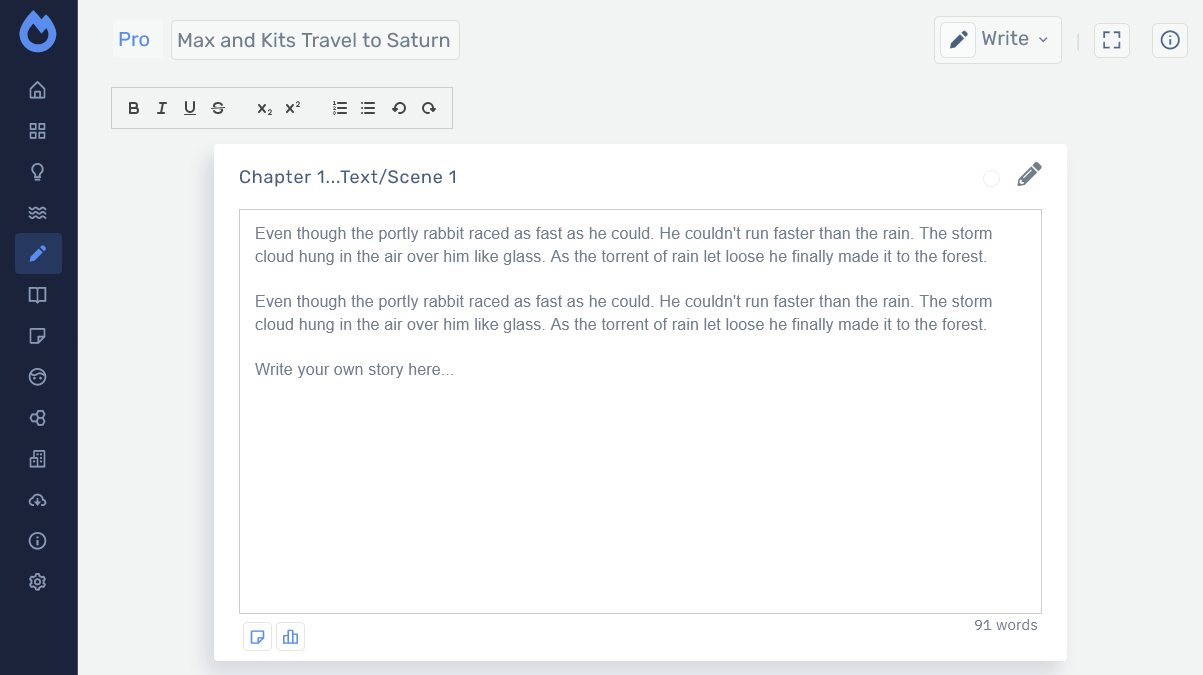1203x675 pixels.
Task: Enable superscript formatting
Action: (293, 109)
